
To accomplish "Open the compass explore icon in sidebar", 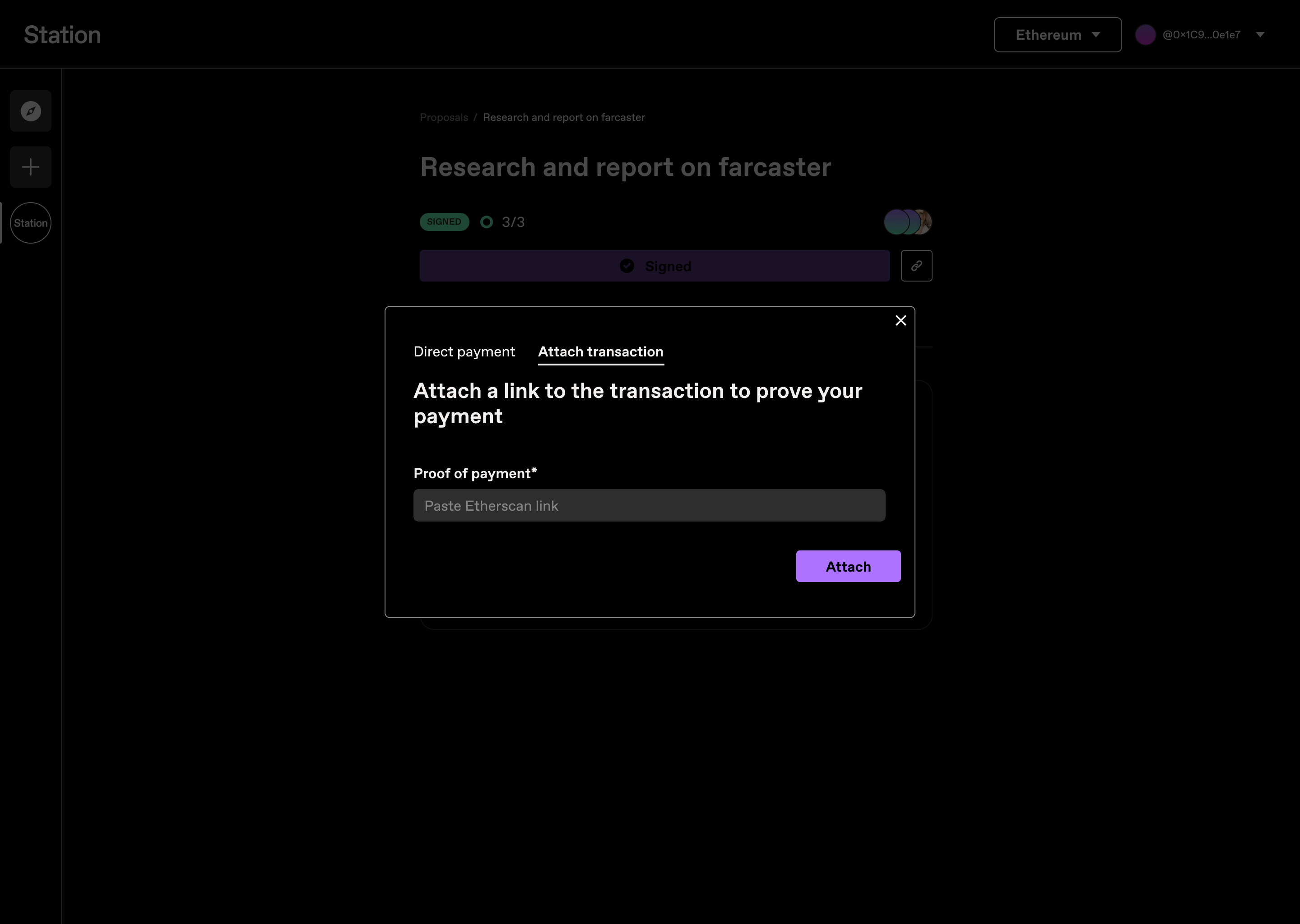I will pos(31,111).
